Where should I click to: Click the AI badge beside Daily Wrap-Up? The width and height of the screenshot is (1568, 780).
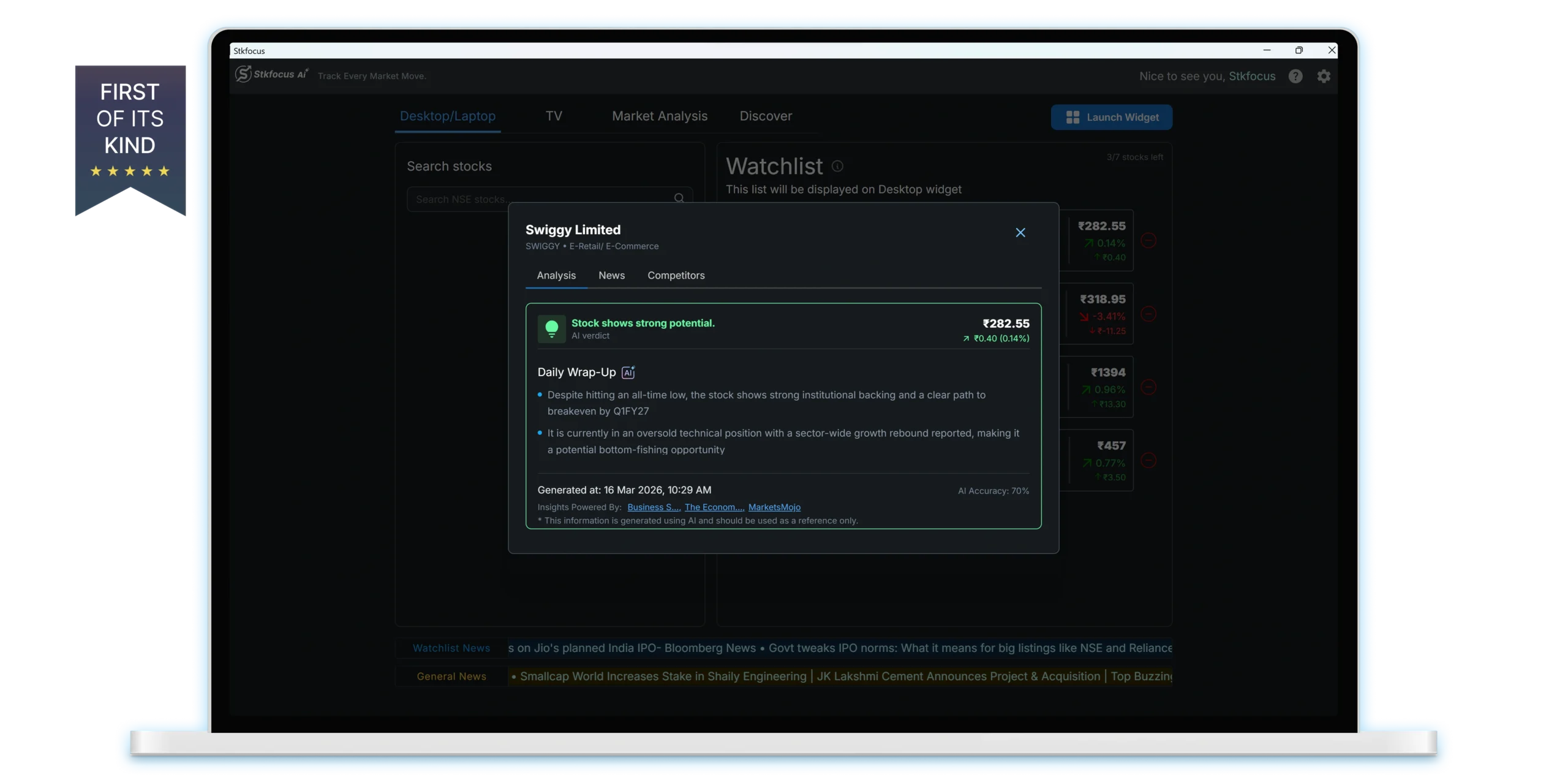coord(628,372)
